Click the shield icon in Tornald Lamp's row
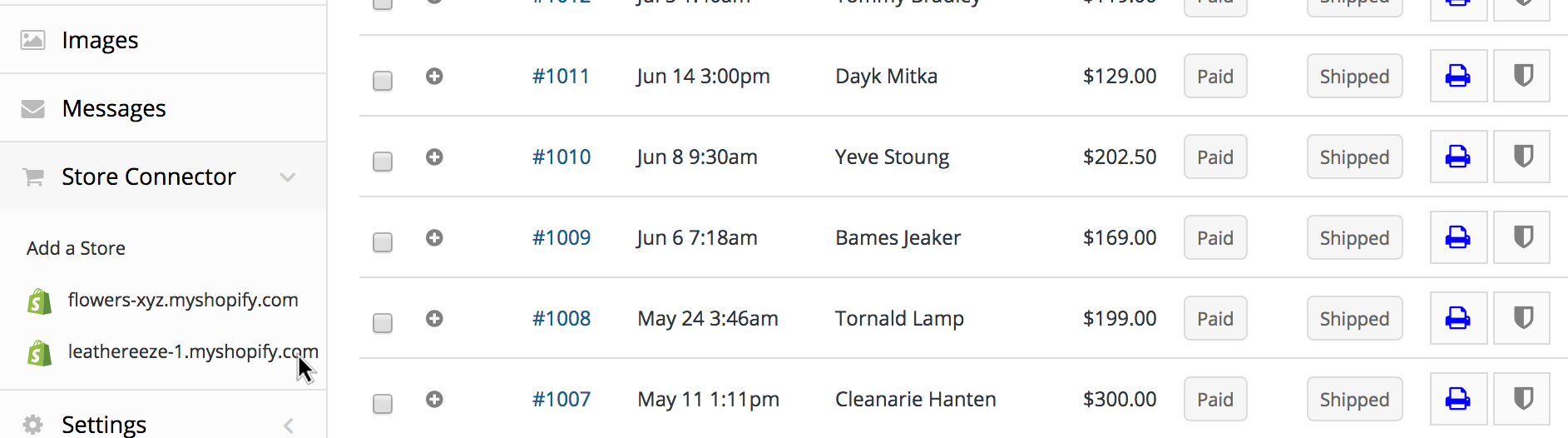Screen dimensions: 1568x438 [x=1522, y=318]
